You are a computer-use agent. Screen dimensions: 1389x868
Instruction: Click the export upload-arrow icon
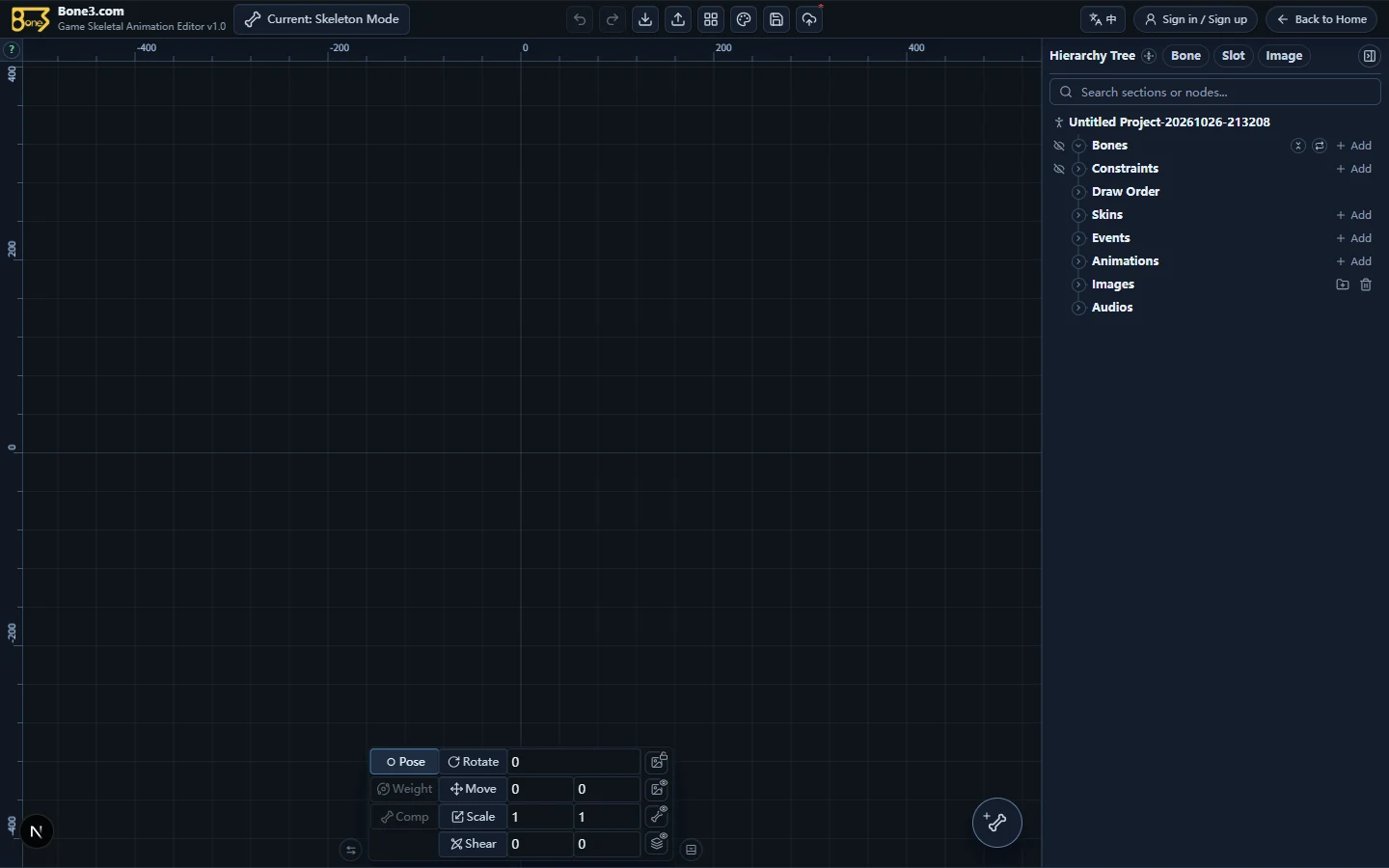click(678, 19)
